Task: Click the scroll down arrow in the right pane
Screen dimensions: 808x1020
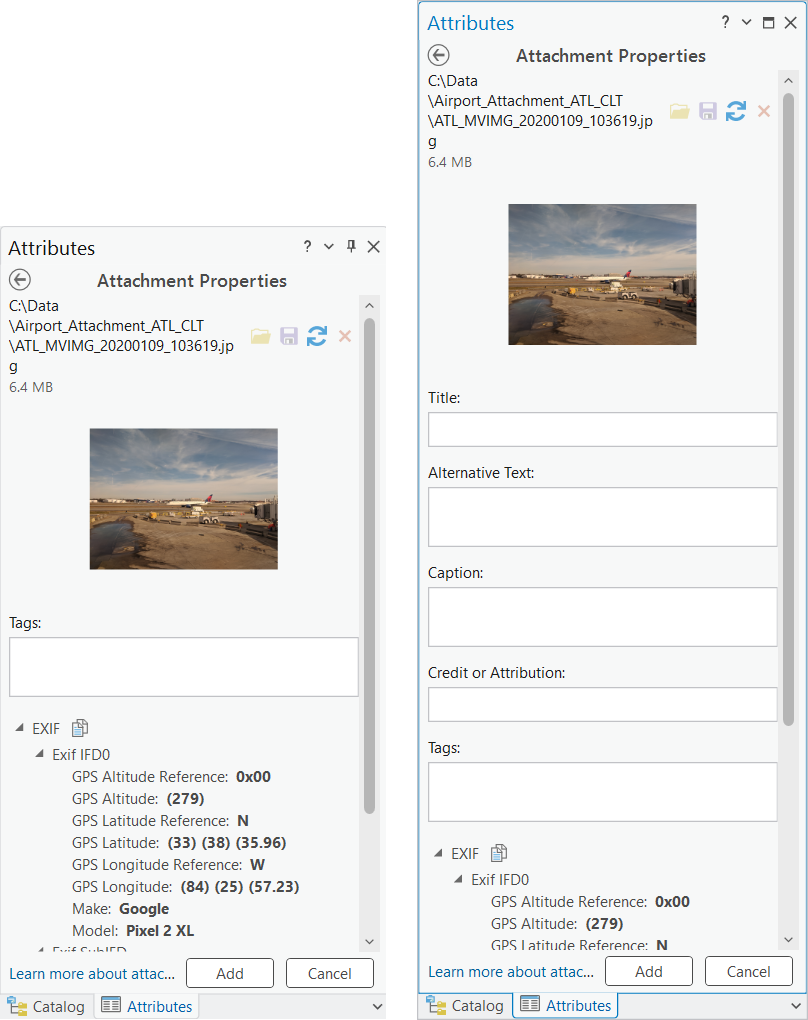Action: pyautogui.click(x=788, y=939)
